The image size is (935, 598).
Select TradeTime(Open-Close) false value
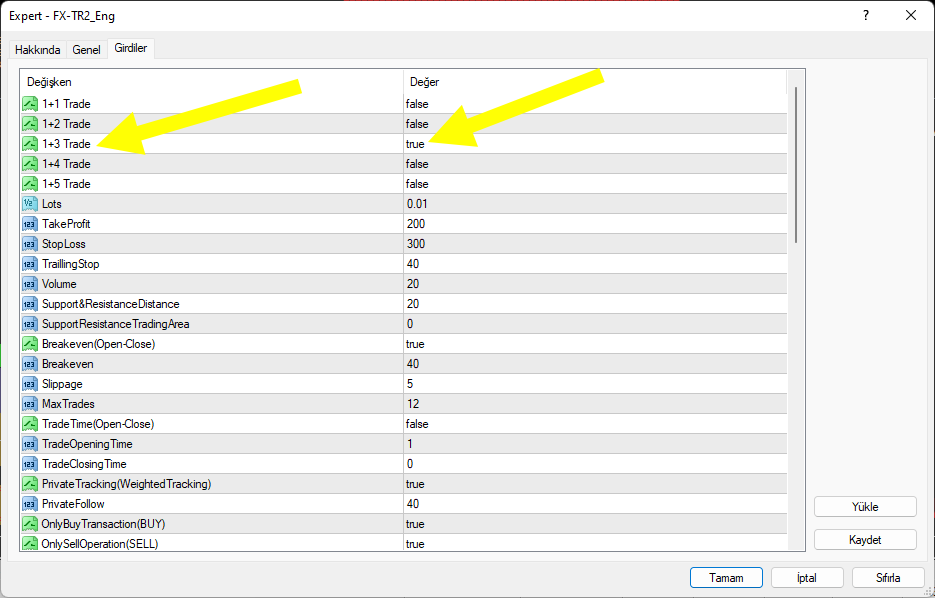click(417, 424)
